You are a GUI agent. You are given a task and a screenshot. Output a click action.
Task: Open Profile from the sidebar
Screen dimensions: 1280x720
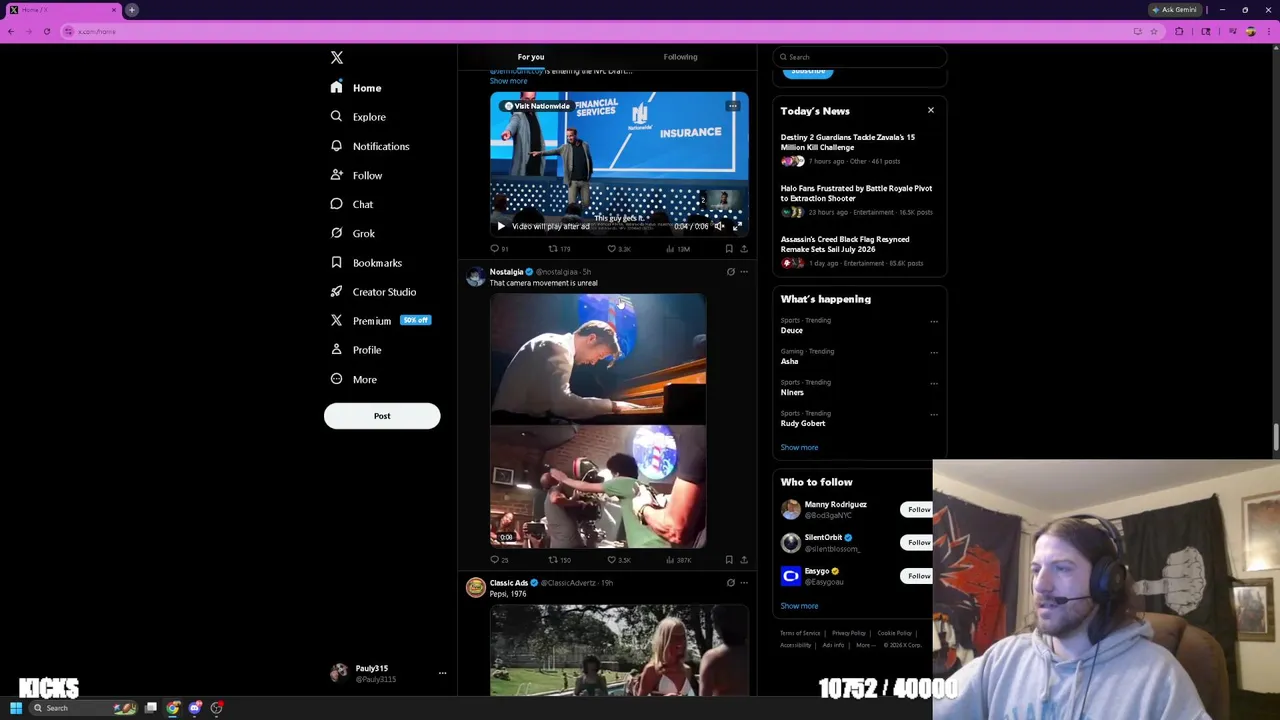(356, 350)
